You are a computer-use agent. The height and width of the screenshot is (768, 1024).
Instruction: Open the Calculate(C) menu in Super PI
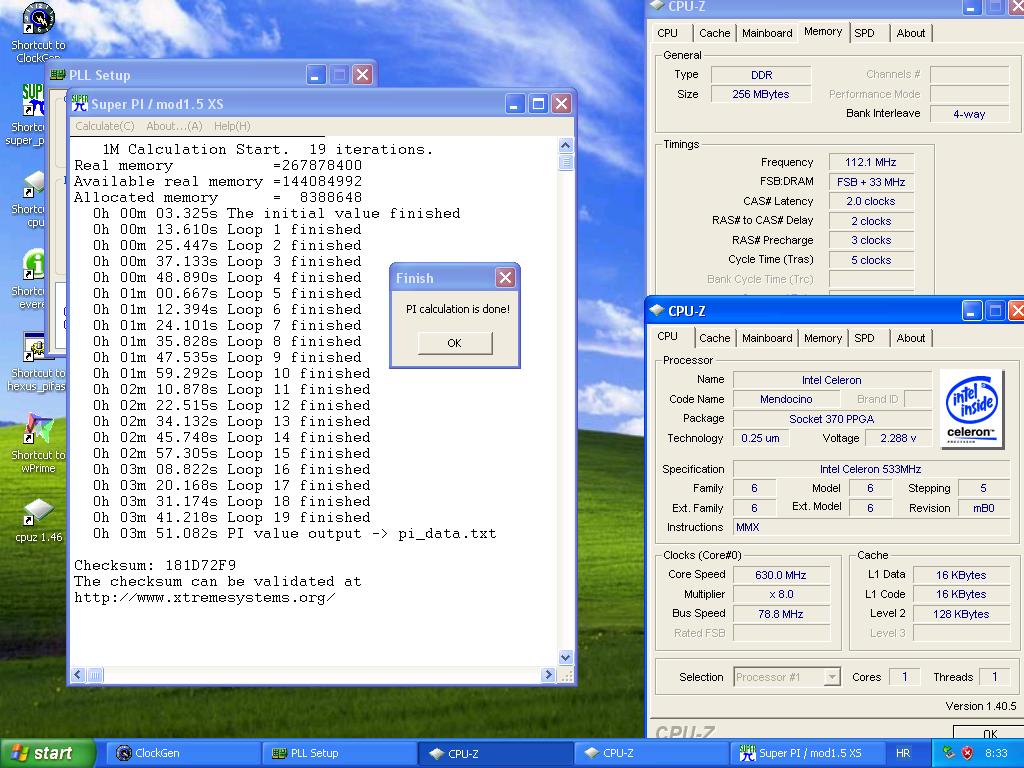pyautogui.click(x=104, y=126)
